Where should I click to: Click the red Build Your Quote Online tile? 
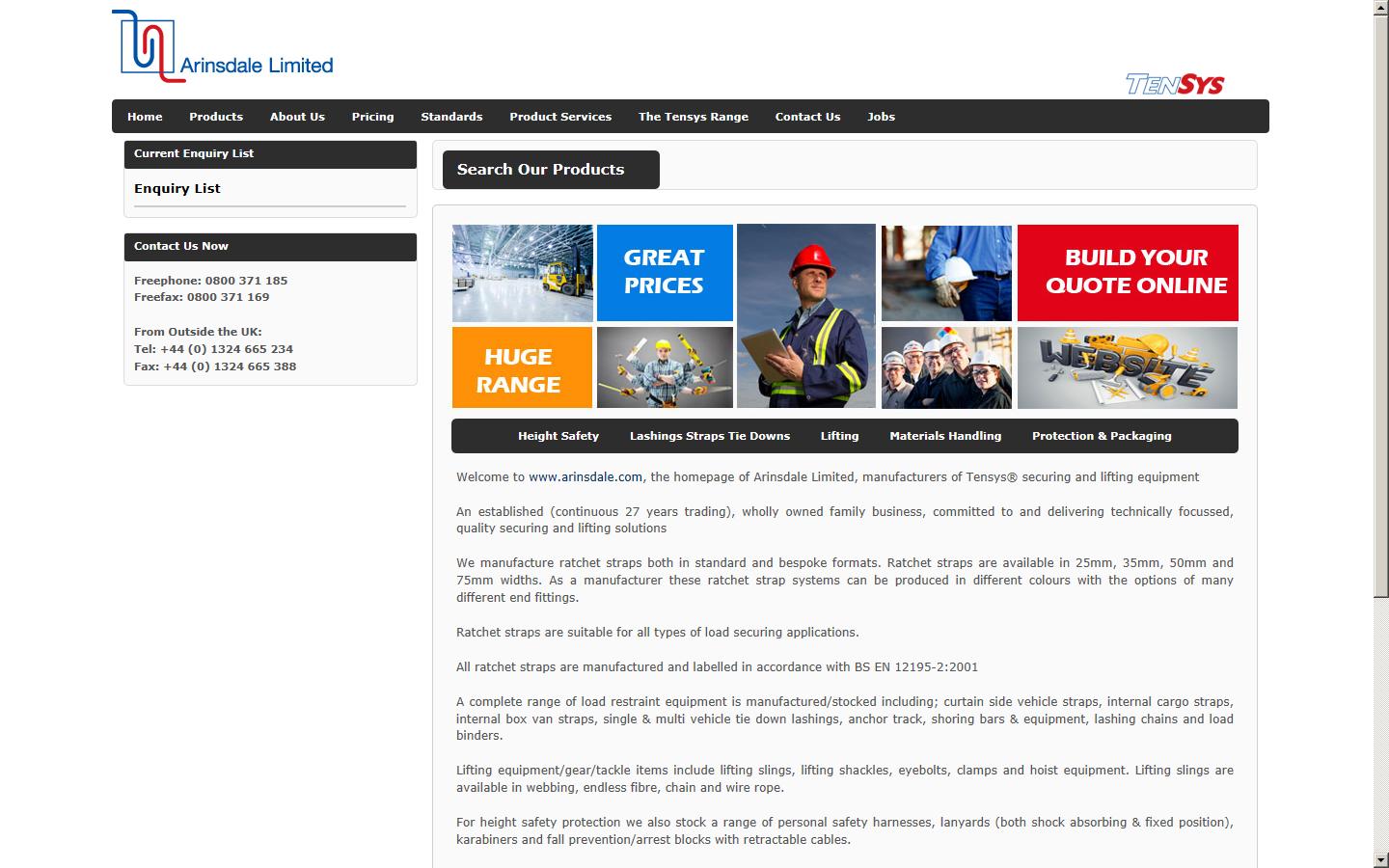click(1127, 273)
